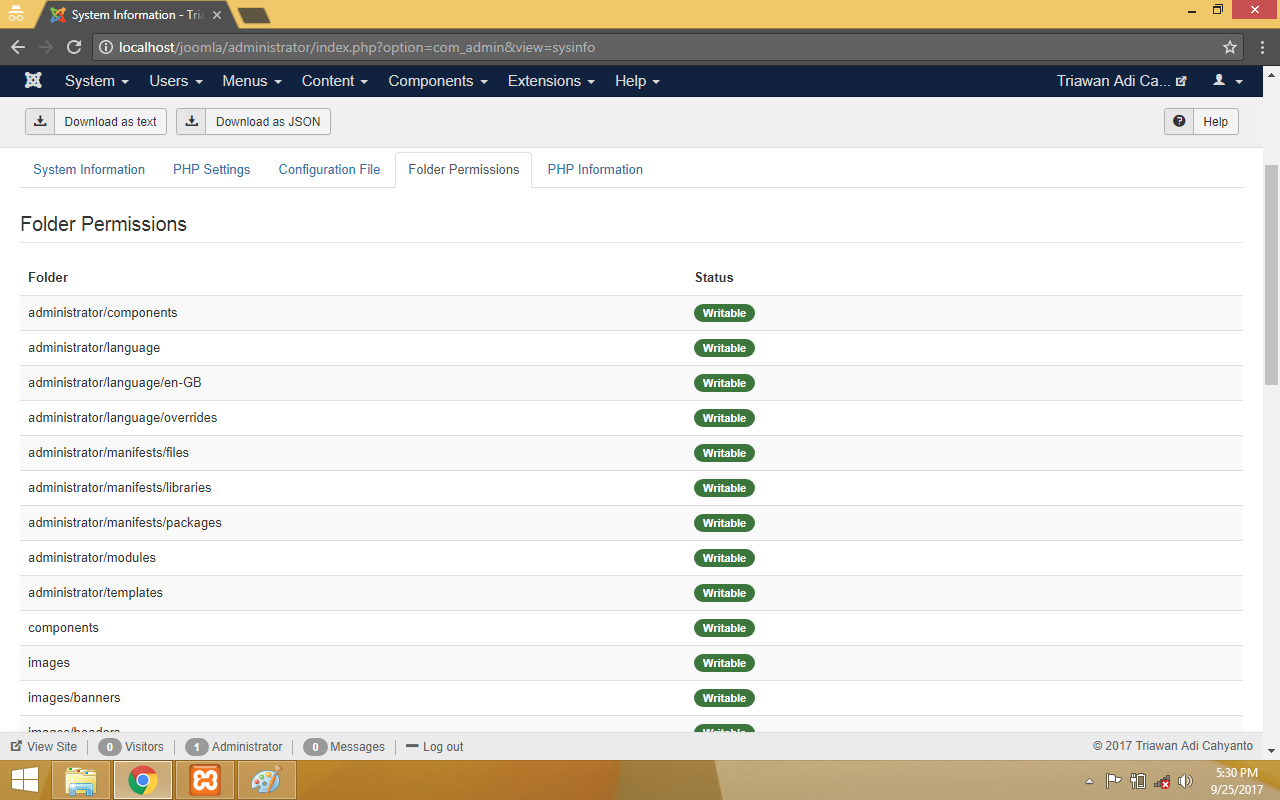Open the Chrome menu icon
Screen dimensions: 1280x800
pos(1262,47)
